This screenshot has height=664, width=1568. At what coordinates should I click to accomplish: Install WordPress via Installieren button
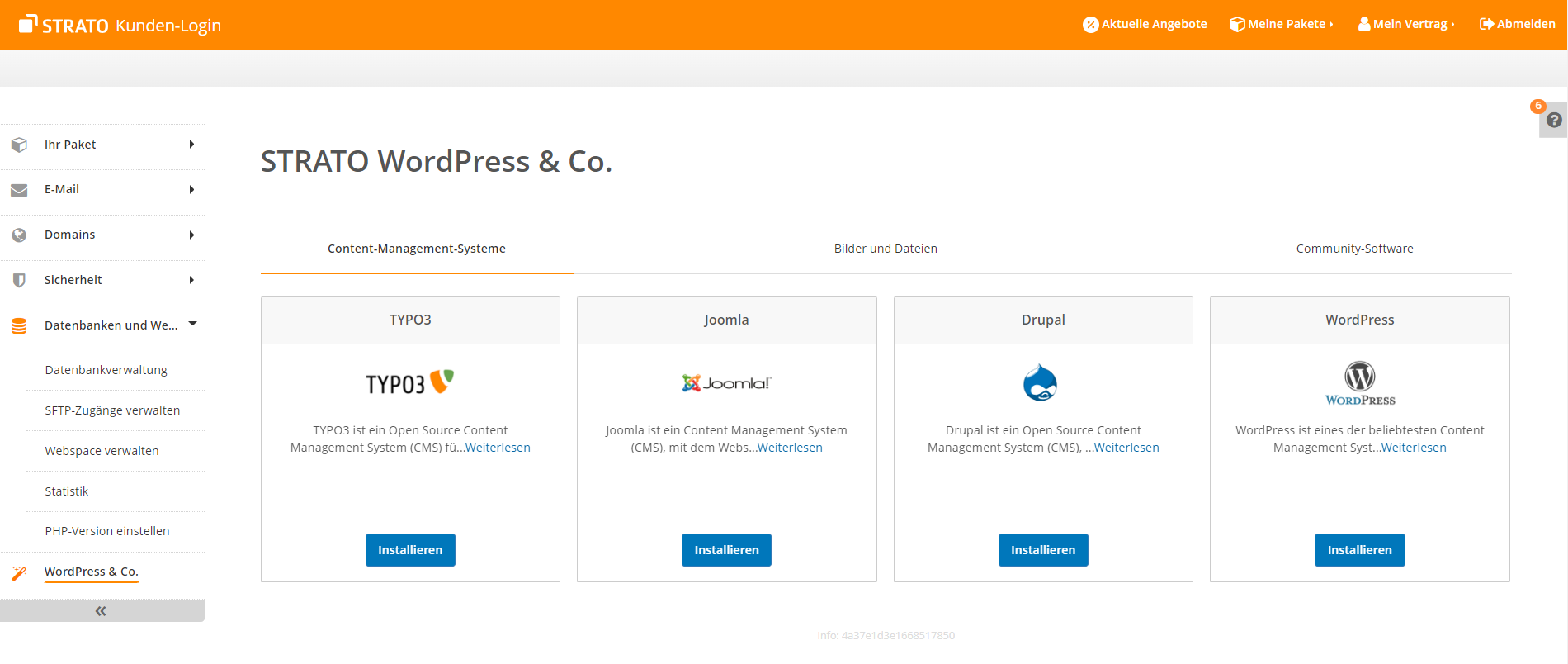coord(1359,550)
